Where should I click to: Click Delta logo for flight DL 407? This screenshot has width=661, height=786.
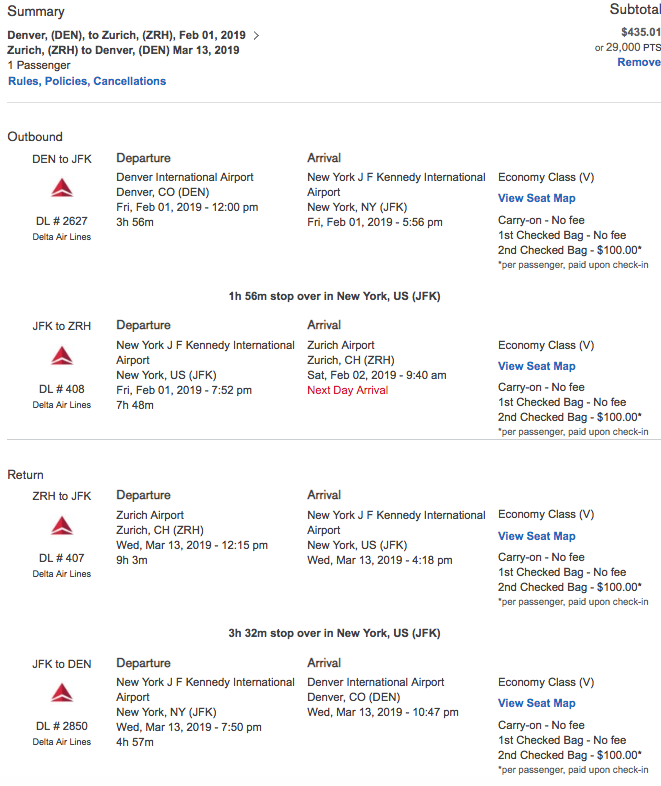pyautogui.click(x=62, y=526)
